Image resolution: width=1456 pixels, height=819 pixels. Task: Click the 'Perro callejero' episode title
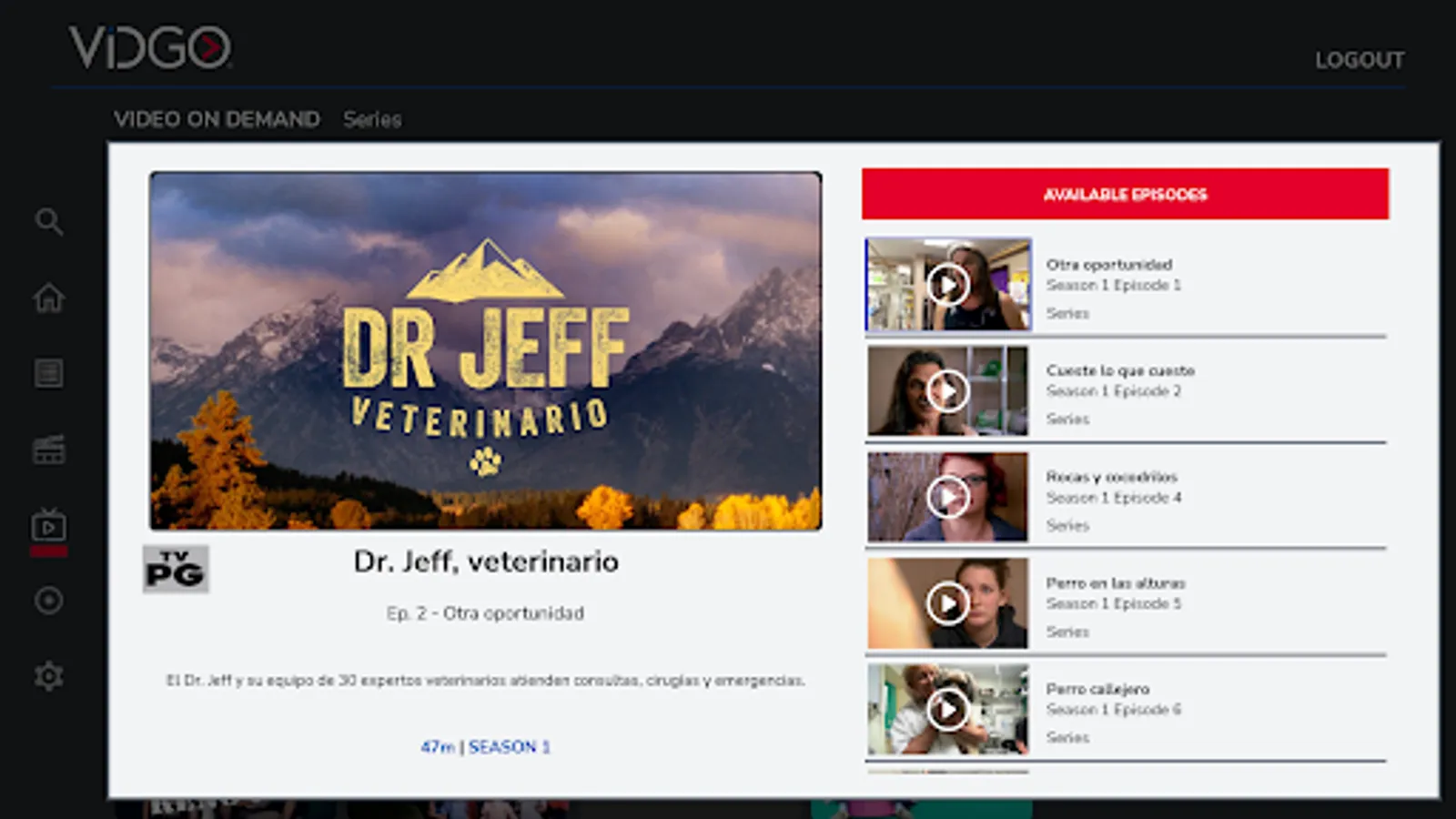(1097, 689)
